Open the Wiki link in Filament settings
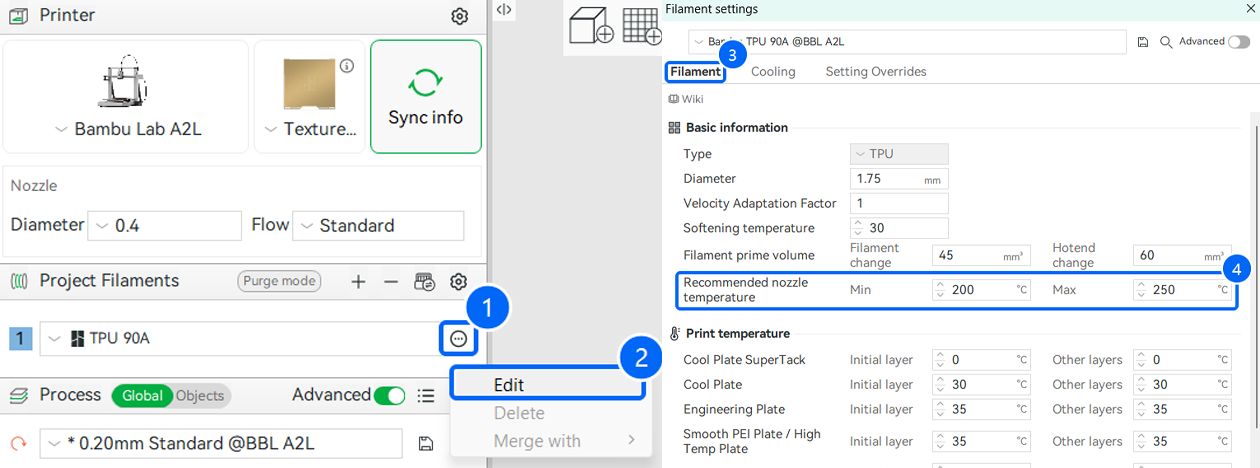The width and height of the screenshot is (1260, 468). [x=686, y=99]
